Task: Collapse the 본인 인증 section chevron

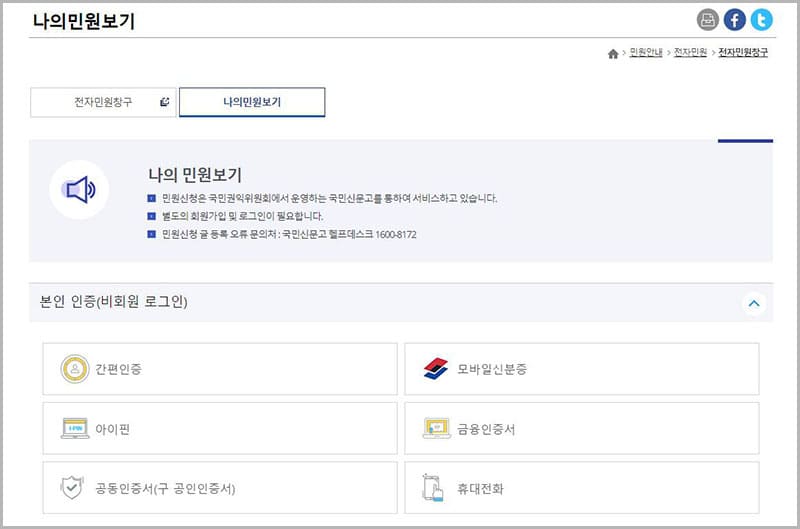Action: (x=754, y=302)
